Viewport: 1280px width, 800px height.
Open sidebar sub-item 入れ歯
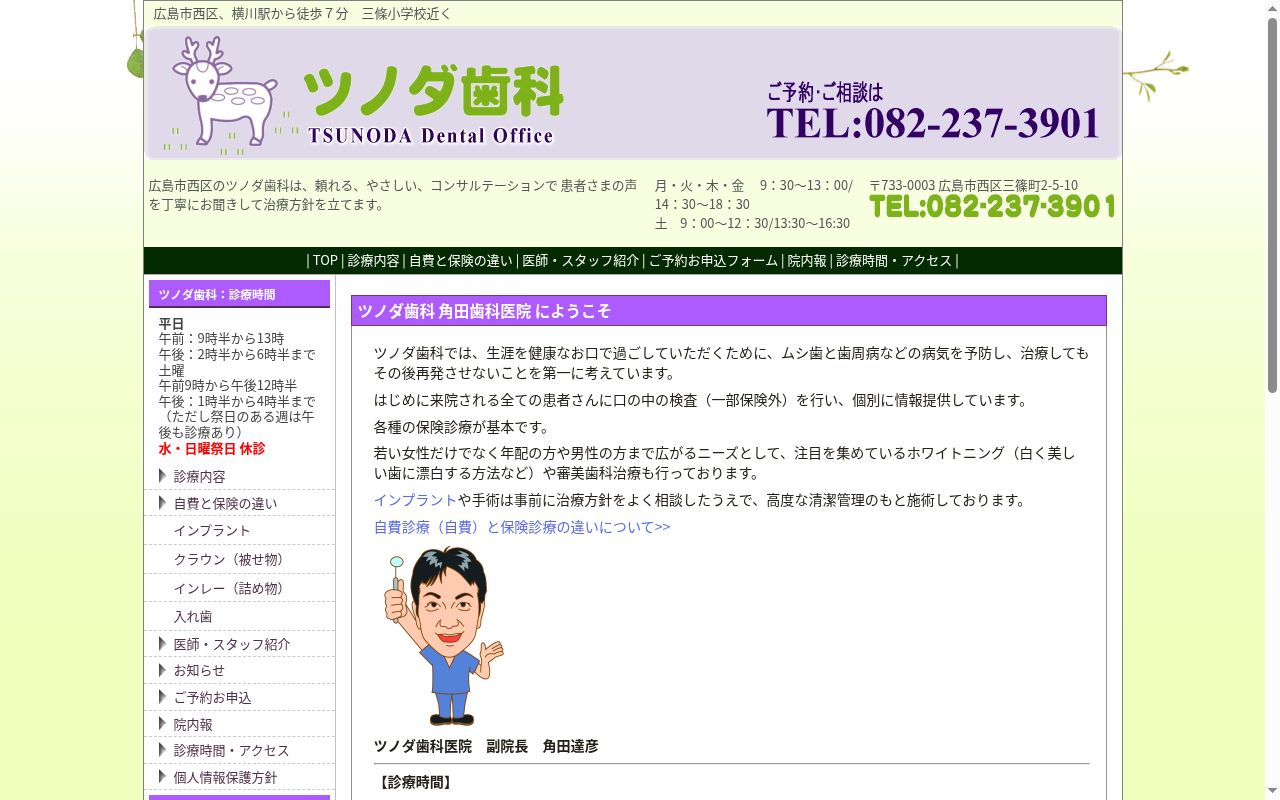(x=193, y=617)
